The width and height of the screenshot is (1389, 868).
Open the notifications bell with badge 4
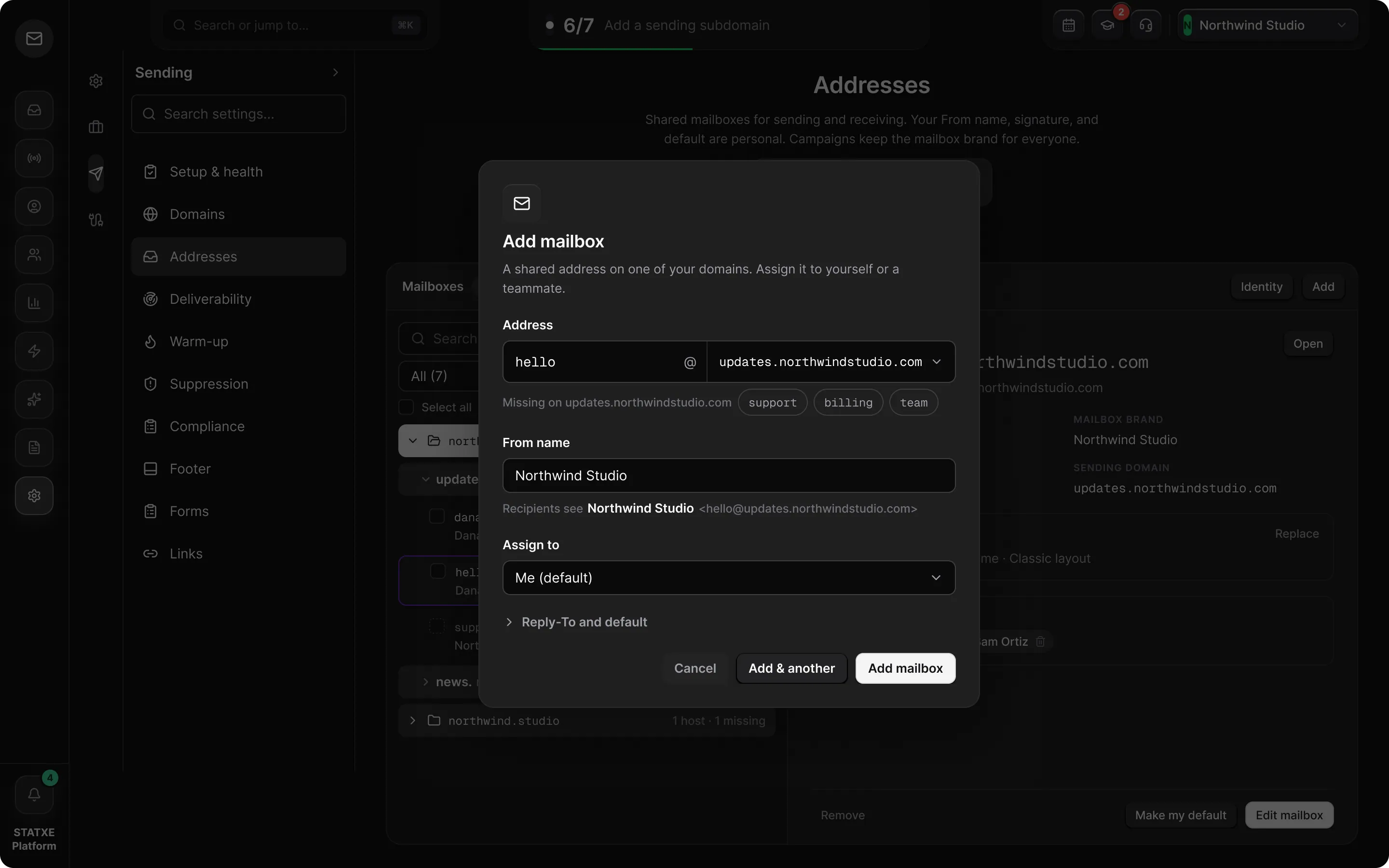click(34, 795)
